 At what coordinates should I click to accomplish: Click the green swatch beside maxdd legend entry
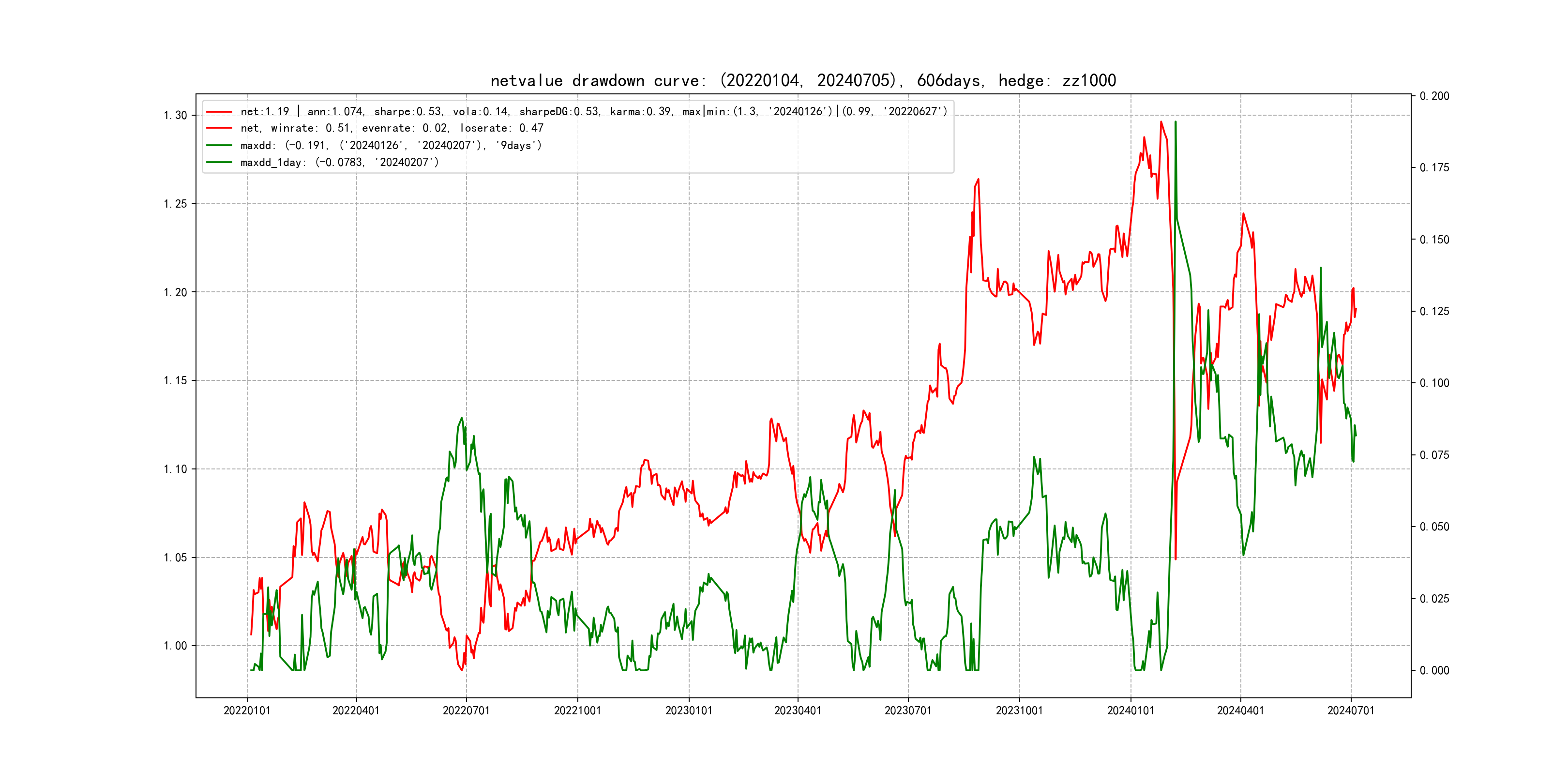tap(219, 146)
